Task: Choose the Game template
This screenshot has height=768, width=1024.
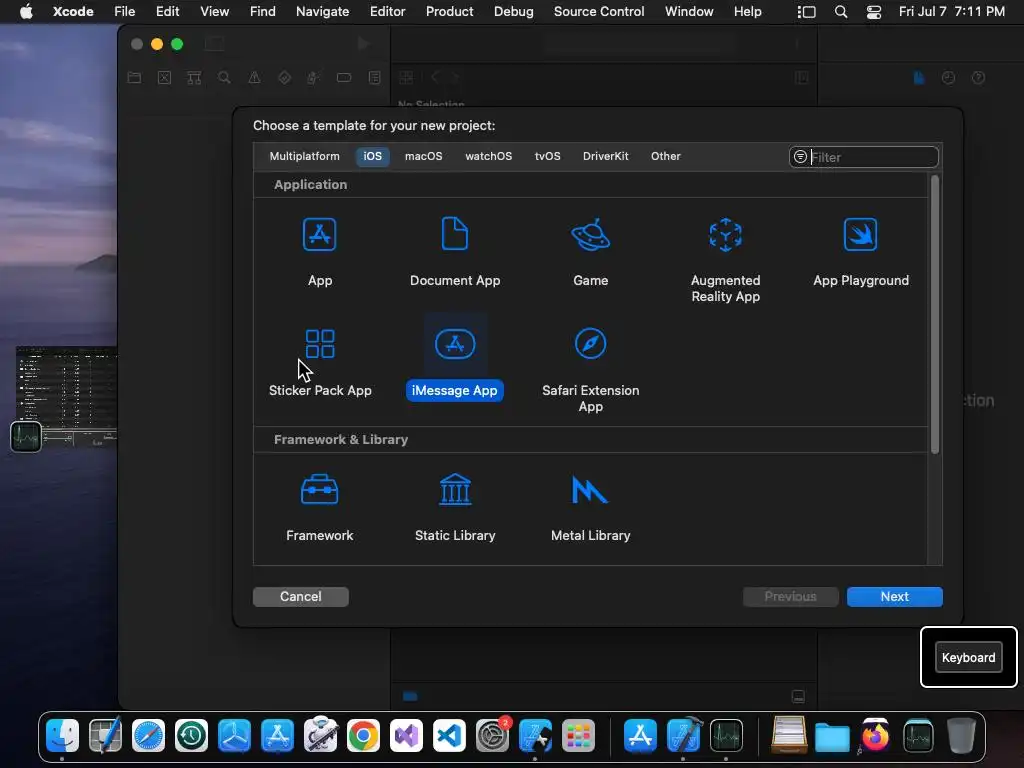Action: (x=590, y=252)
